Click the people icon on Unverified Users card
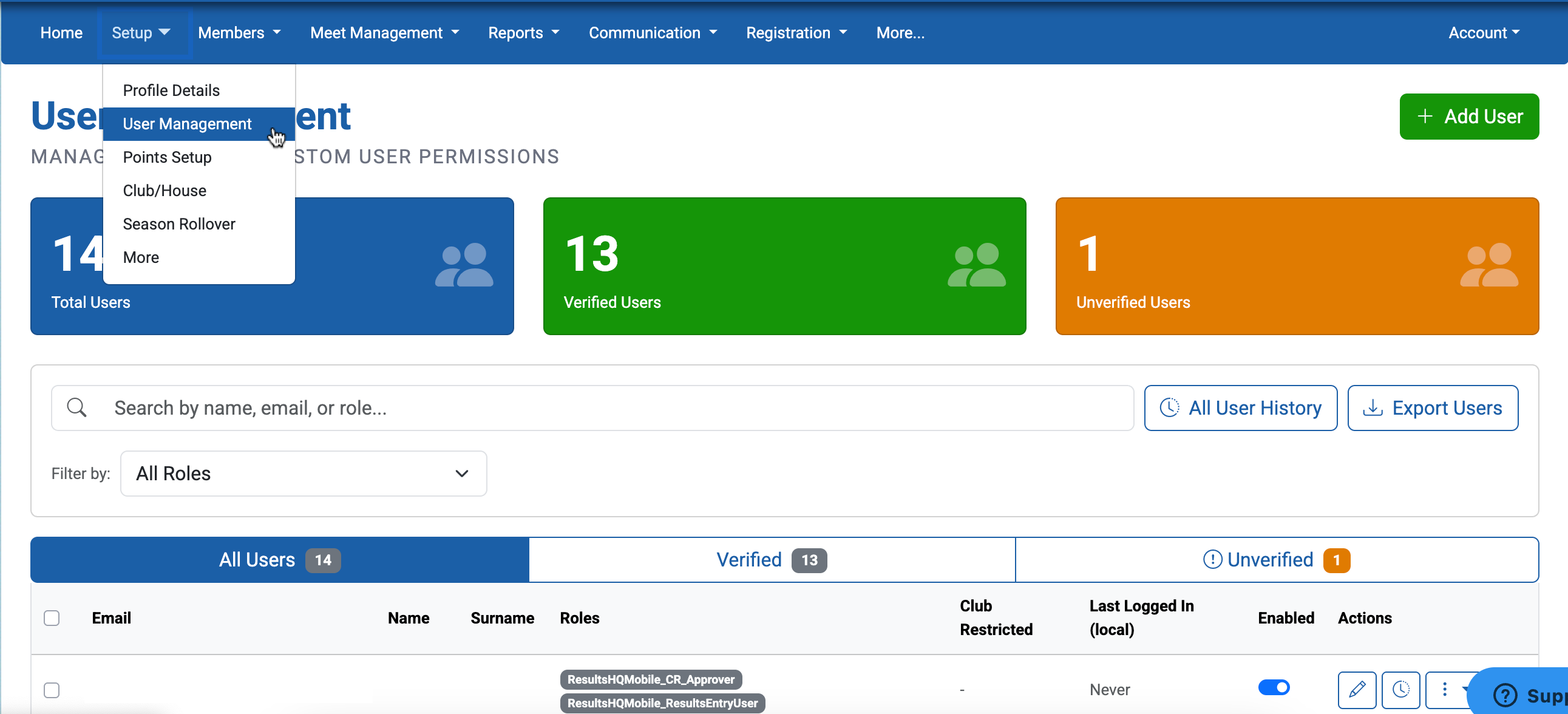Viewport: 1568px width, 714px height. pyautogui.click(x=1489, y=265)
